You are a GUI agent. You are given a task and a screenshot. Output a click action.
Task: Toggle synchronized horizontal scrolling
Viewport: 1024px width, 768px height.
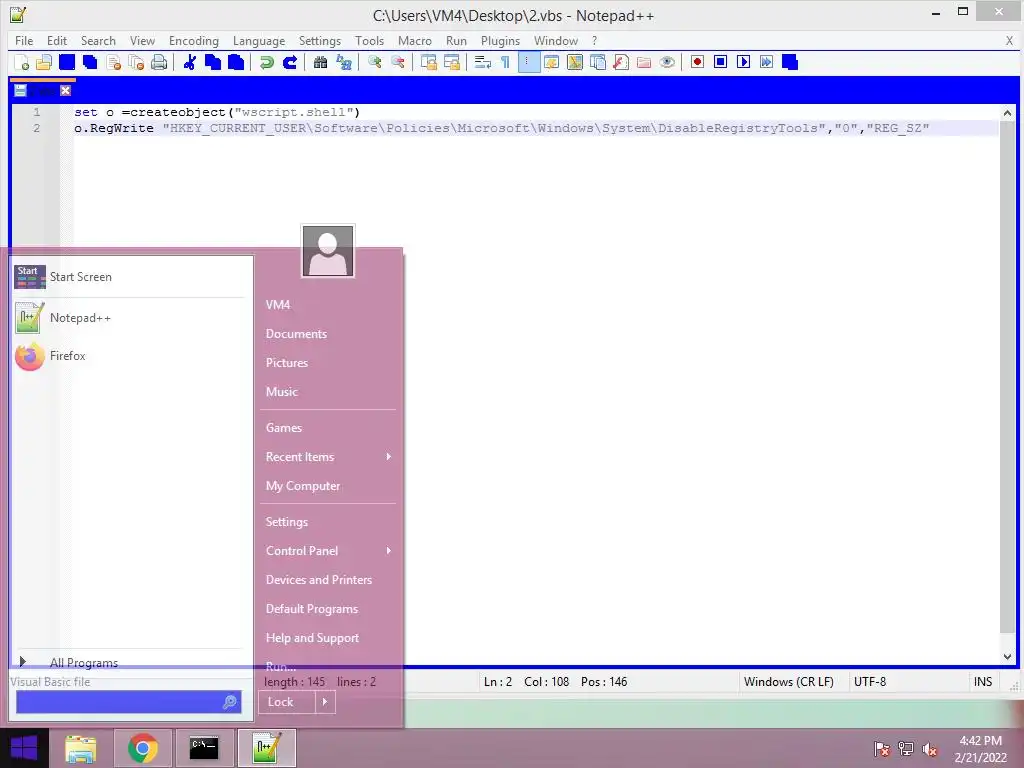(x=451, y=62)
